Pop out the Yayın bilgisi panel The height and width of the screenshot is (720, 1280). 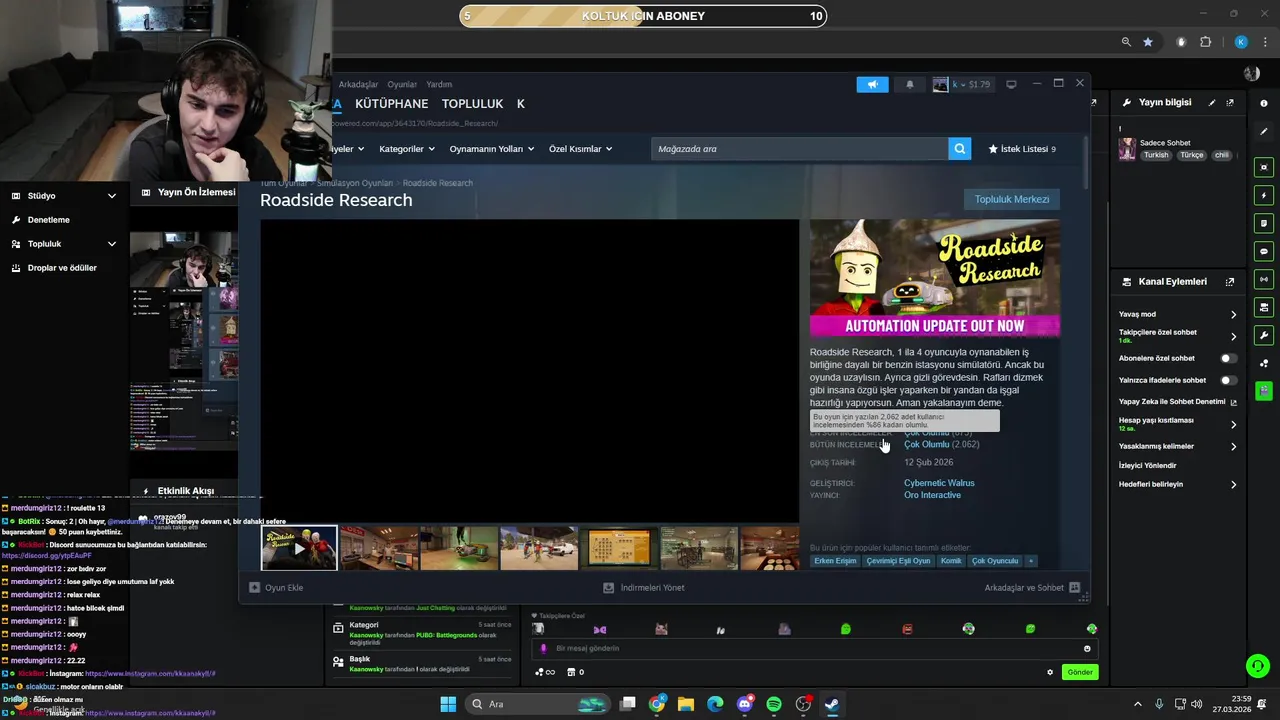[x=1230, y=103]
